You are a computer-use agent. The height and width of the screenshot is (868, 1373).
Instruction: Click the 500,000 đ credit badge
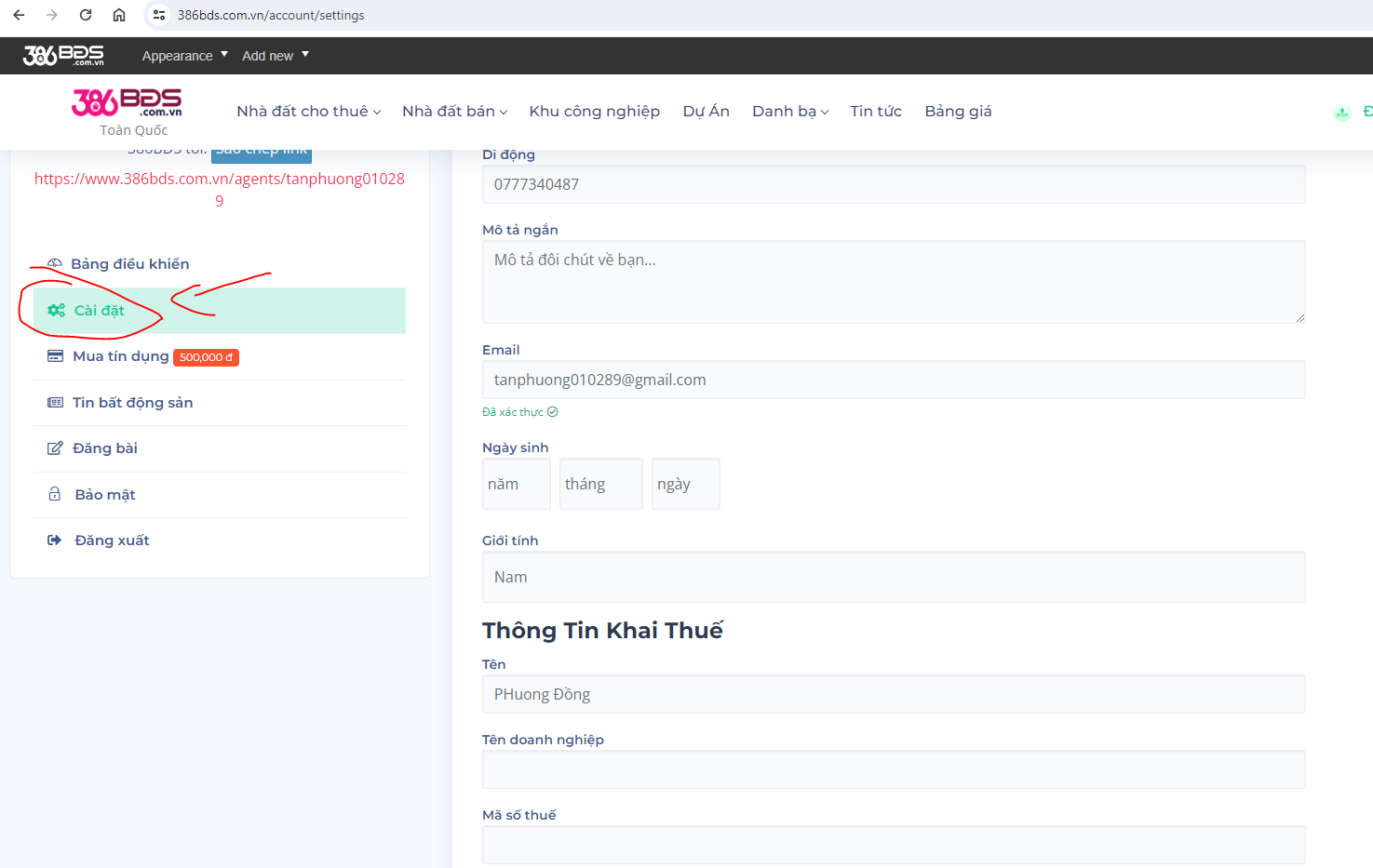(x=206, y=357)
